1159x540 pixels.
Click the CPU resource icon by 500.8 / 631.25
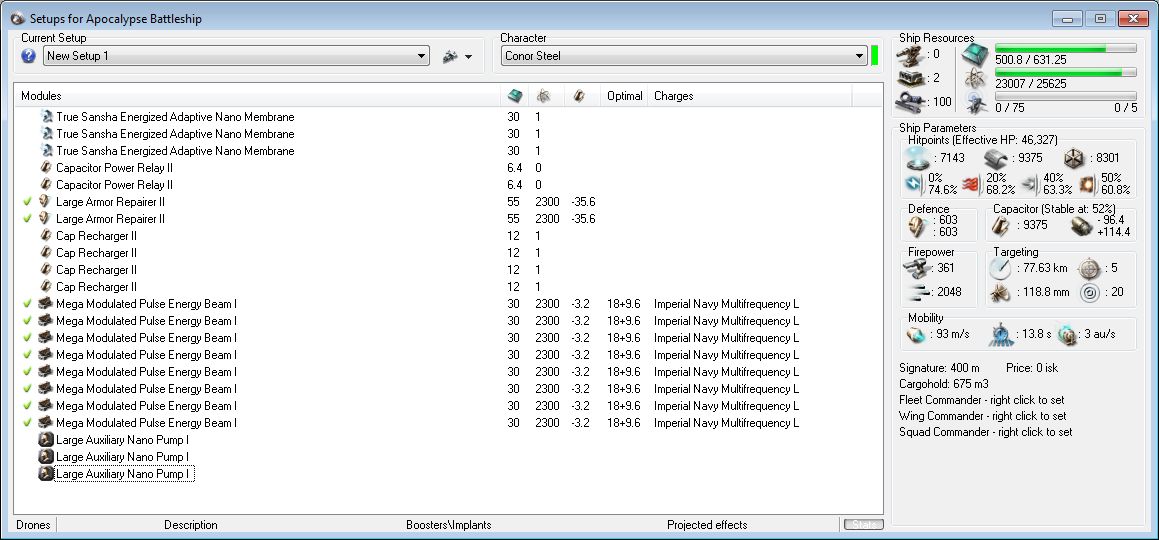974,54
